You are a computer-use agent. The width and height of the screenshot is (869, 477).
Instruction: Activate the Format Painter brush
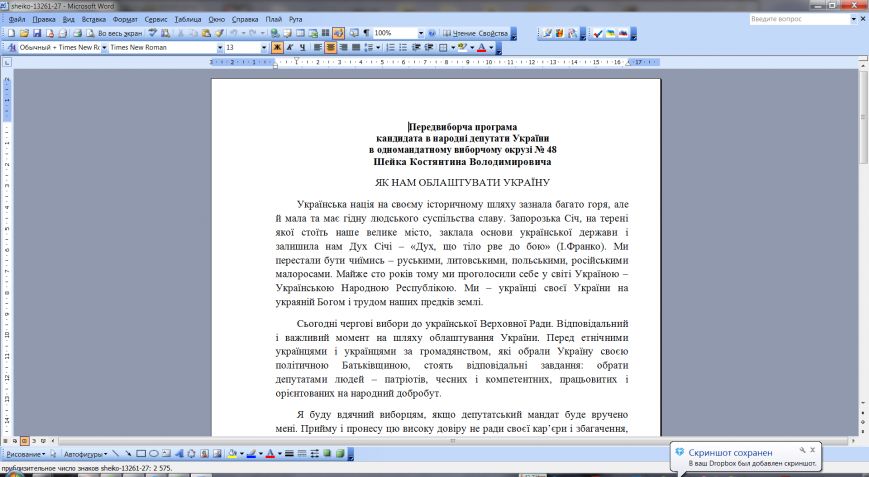coord(219,33)
